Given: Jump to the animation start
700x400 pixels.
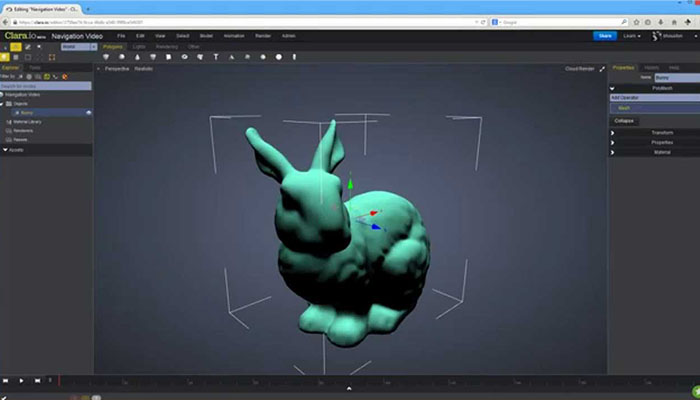Looking at the screenshot, I should point(5,381).
